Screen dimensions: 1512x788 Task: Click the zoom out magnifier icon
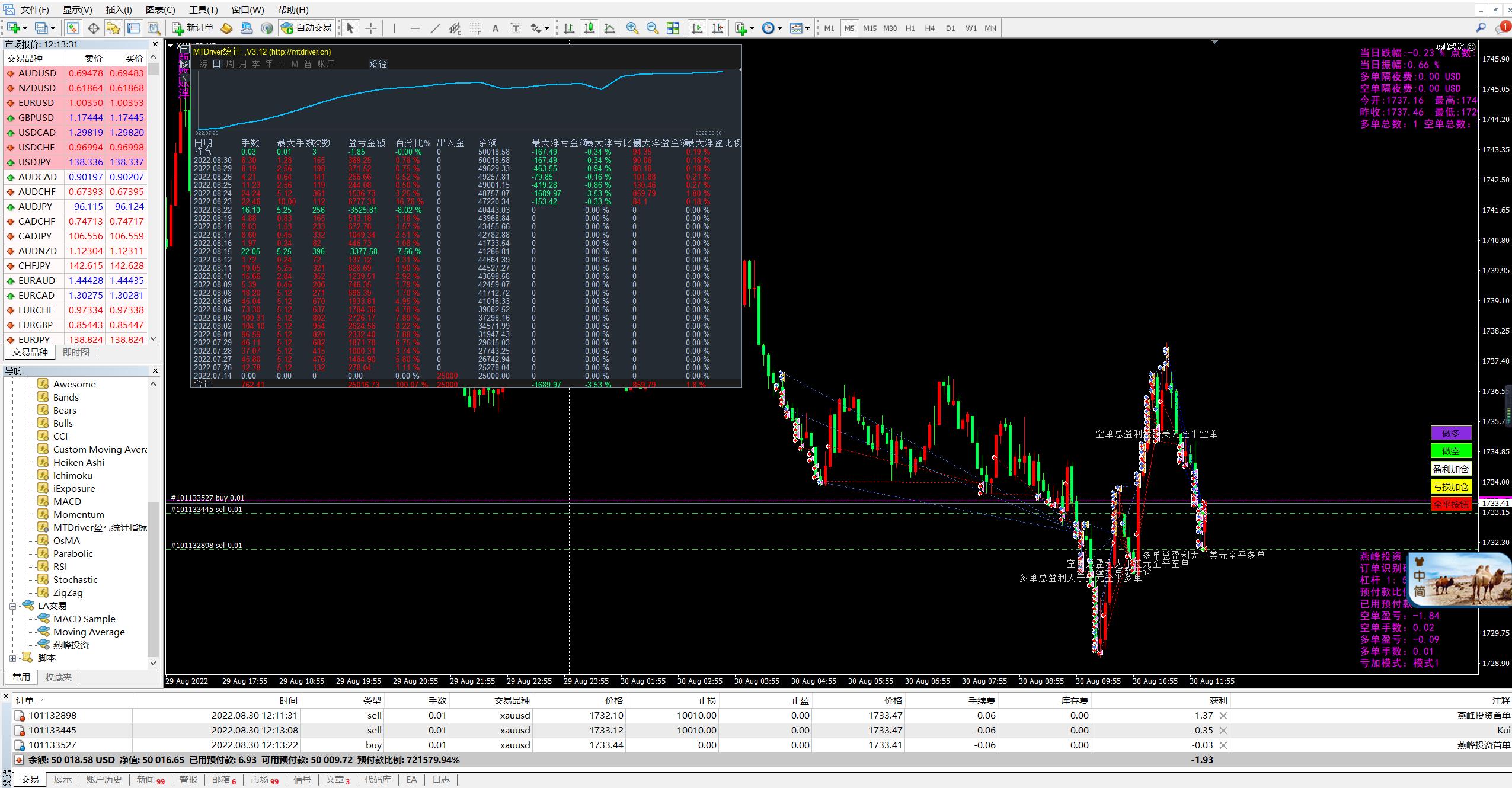[x=653, y=28]
